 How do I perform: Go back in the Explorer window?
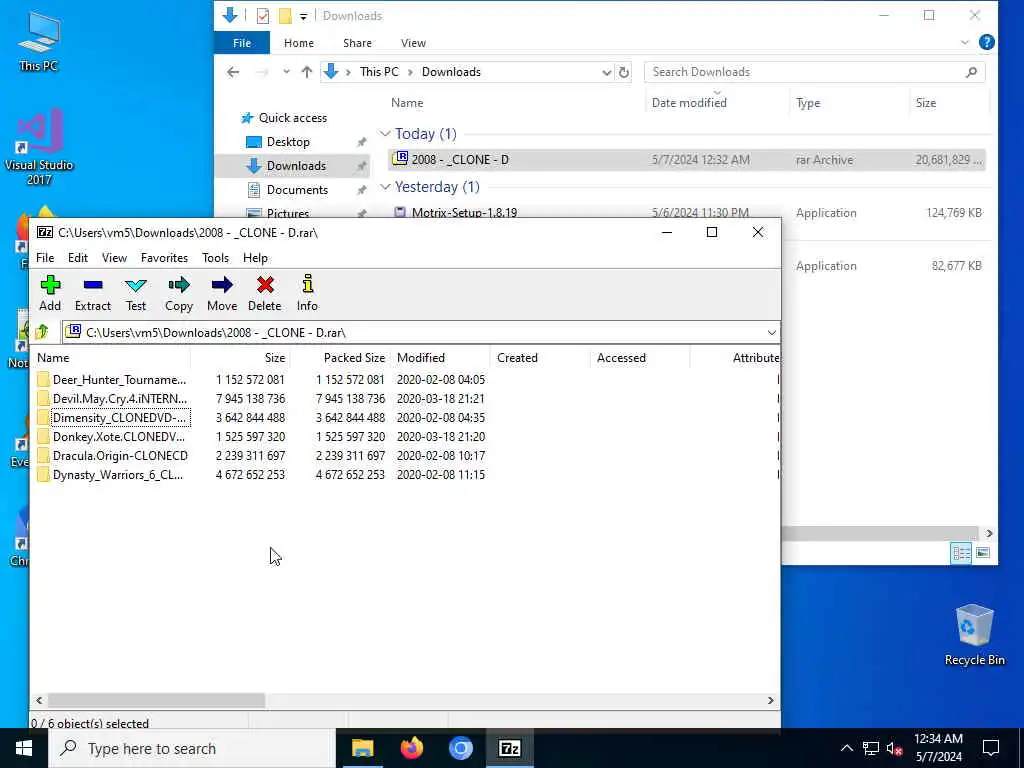pos(233,72)
